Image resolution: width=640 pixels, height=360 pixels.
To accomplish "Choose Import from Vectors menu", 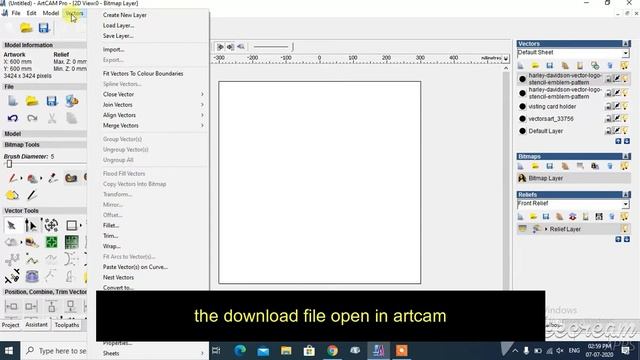I will point(113,49).
